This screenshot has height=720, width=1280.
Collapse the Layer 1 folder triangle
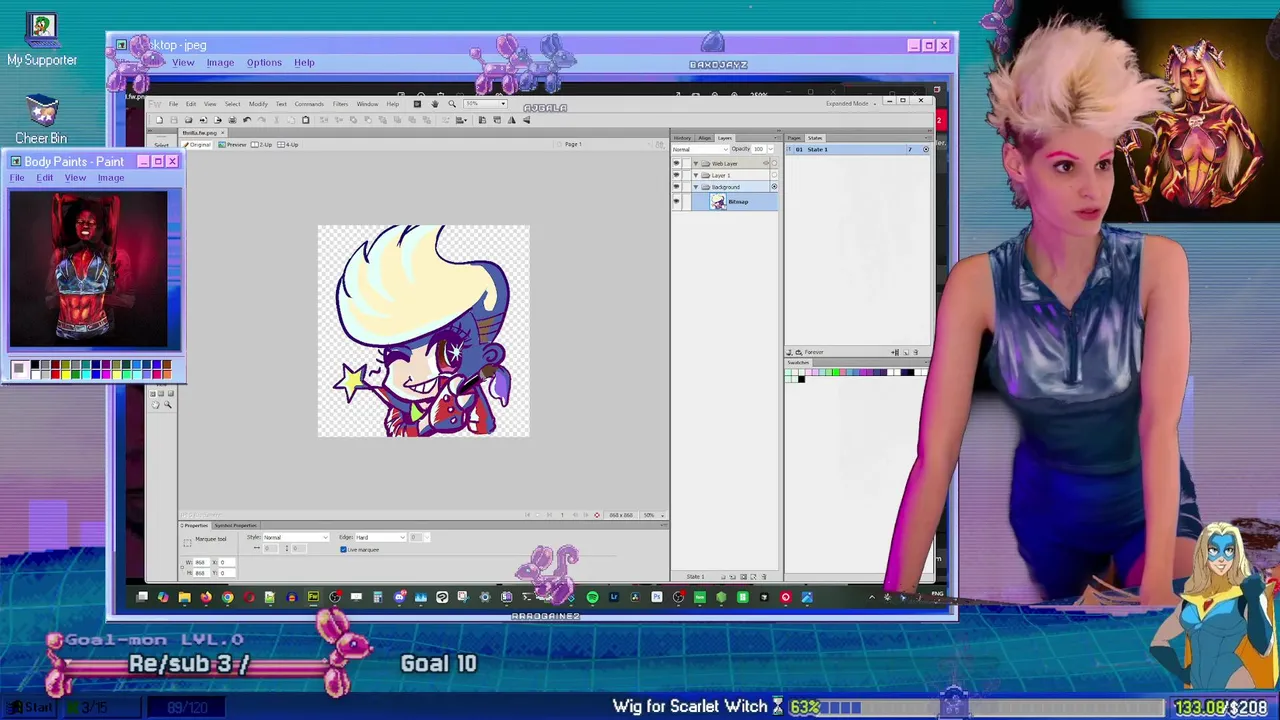[696, 175]
